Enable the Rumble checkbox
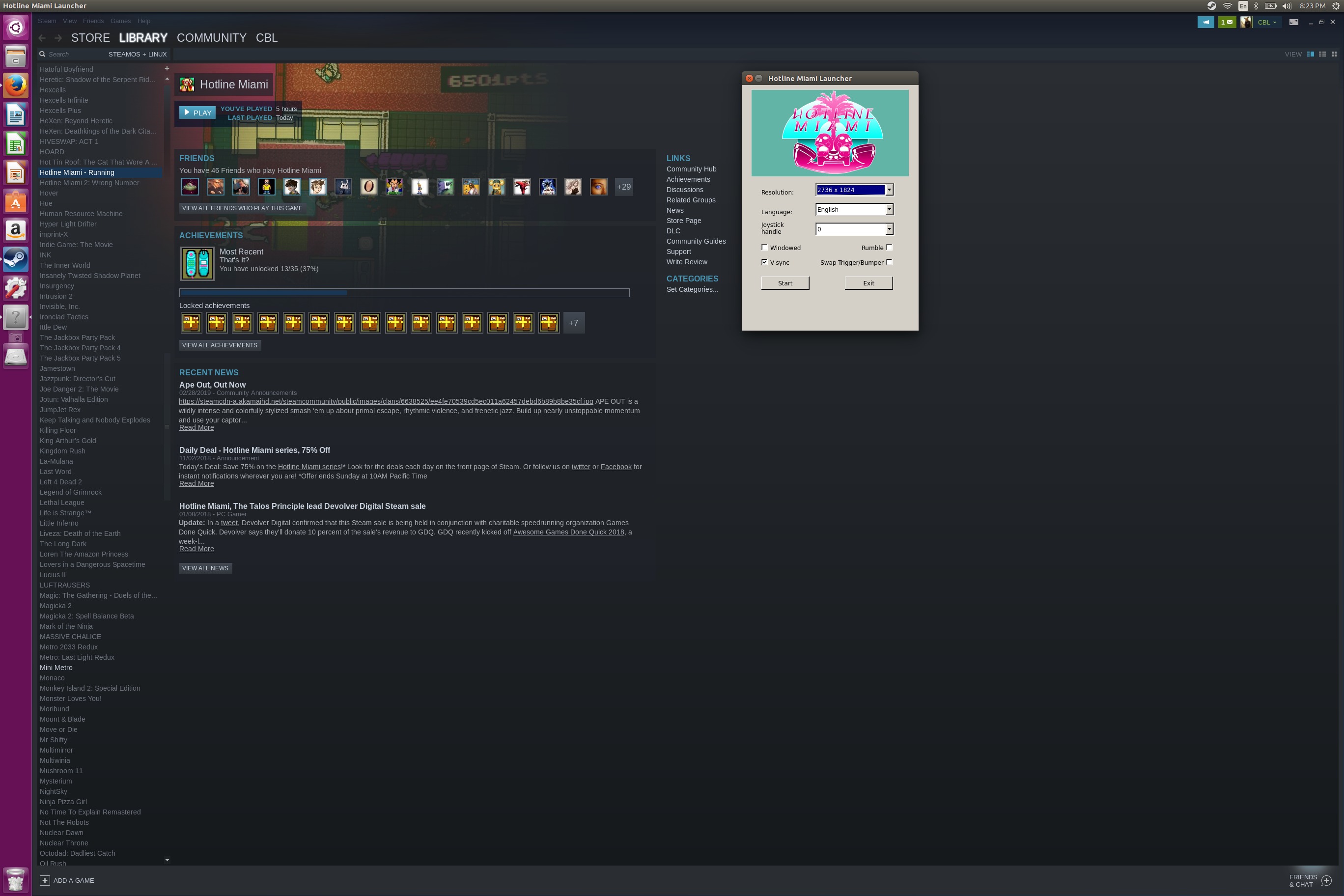Image resolution: width=1344 pixels, height=896 pixels. click(889, 248)
